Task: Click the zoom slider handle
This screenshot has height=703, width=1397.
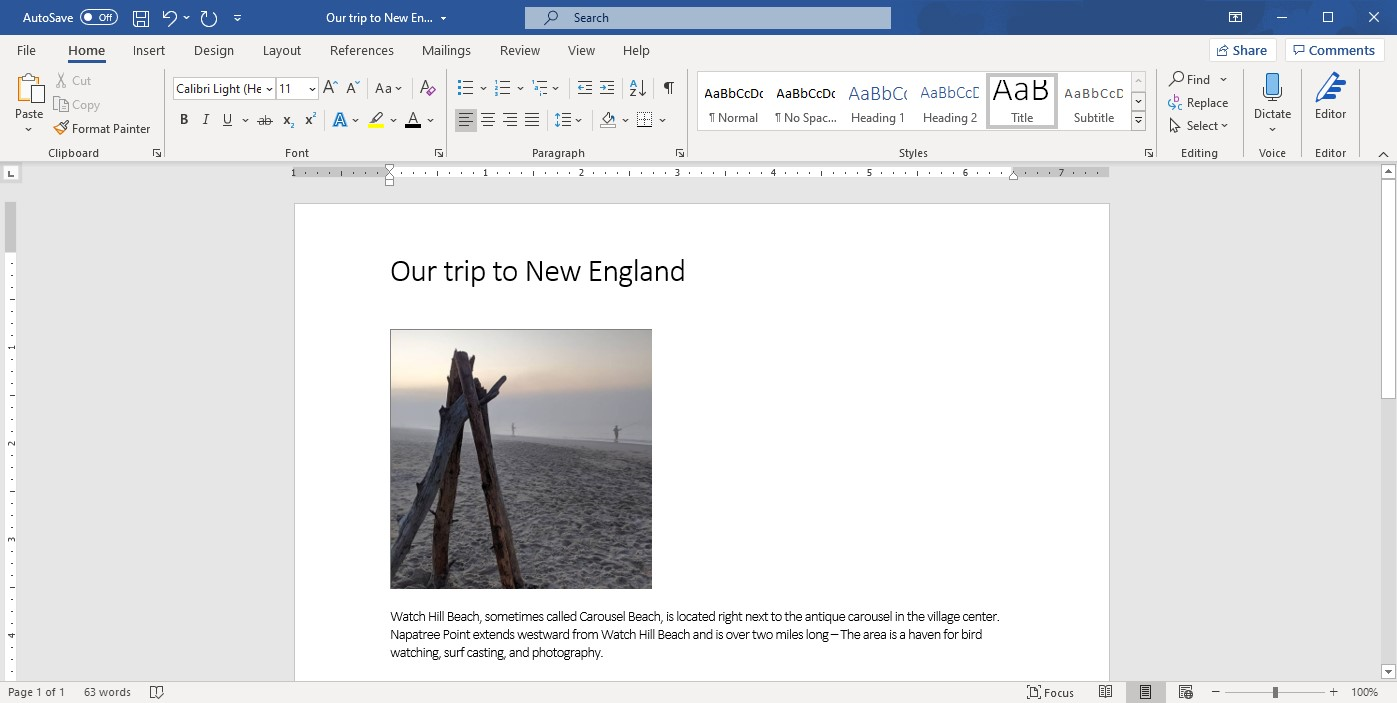Action: coord(1275,692)
